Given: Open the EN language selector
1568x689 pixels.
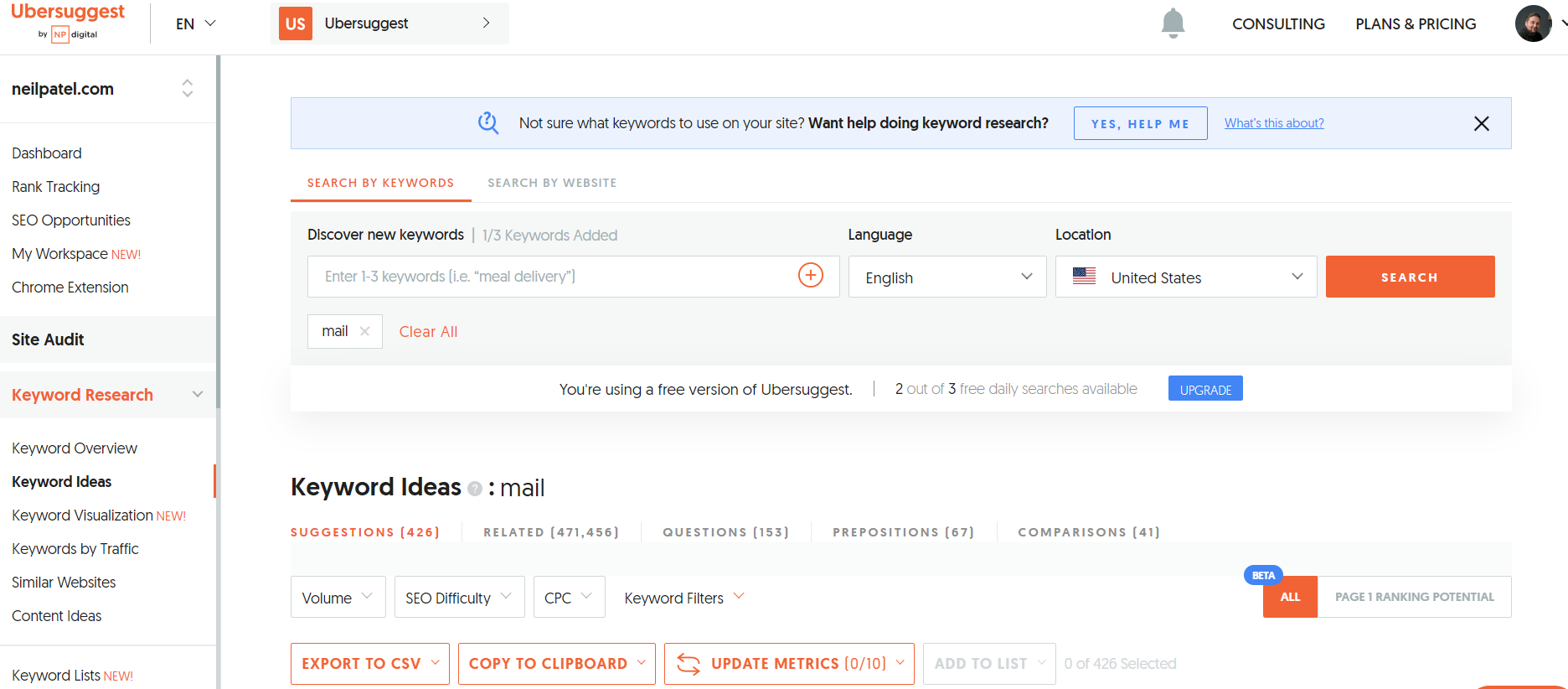Looking at the screenshot, I should (x=196, y=23).
